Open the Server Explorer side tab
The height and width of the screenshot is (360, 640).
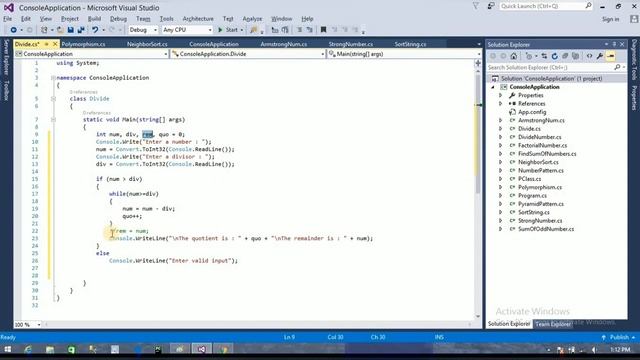pos(6,57)
